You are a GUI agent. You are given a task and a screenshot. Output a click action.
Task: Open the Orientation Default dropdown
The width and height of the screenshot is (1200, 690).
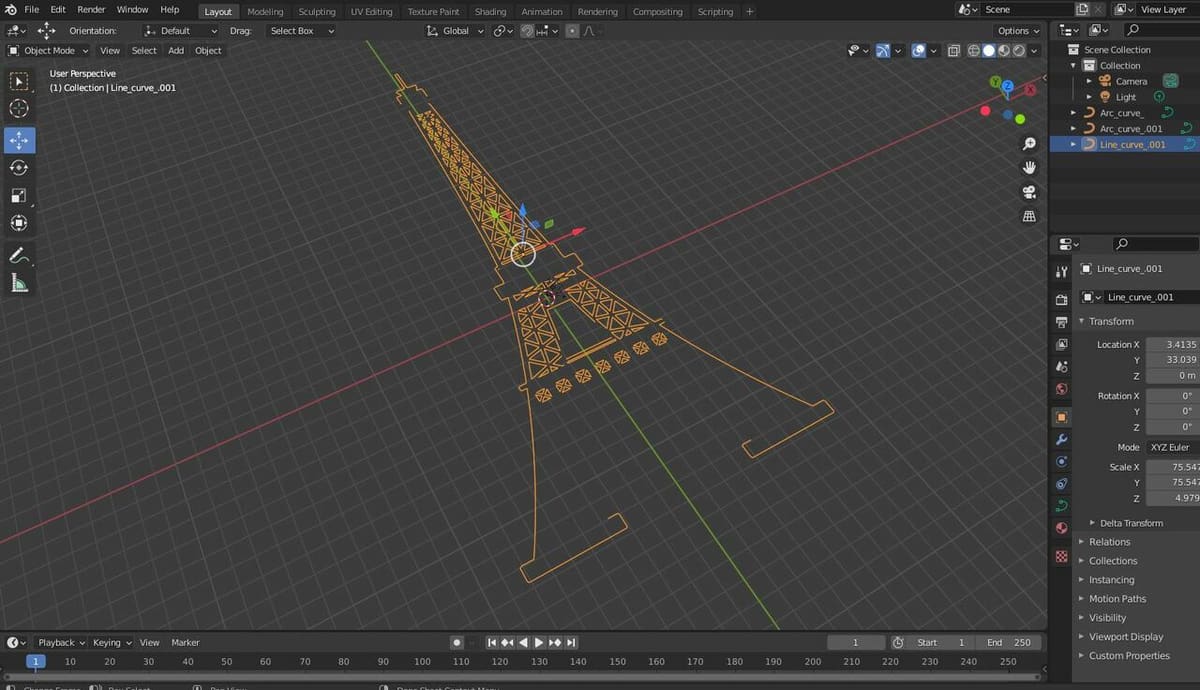180,31
